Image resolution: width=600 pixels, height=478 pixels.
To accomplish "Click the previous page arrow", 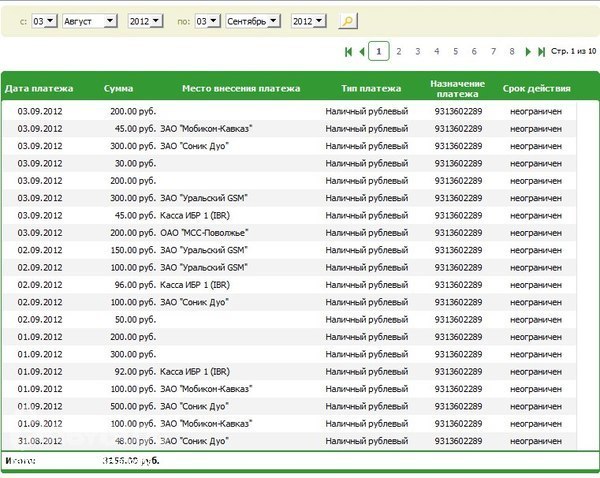I will pos(361,51).
